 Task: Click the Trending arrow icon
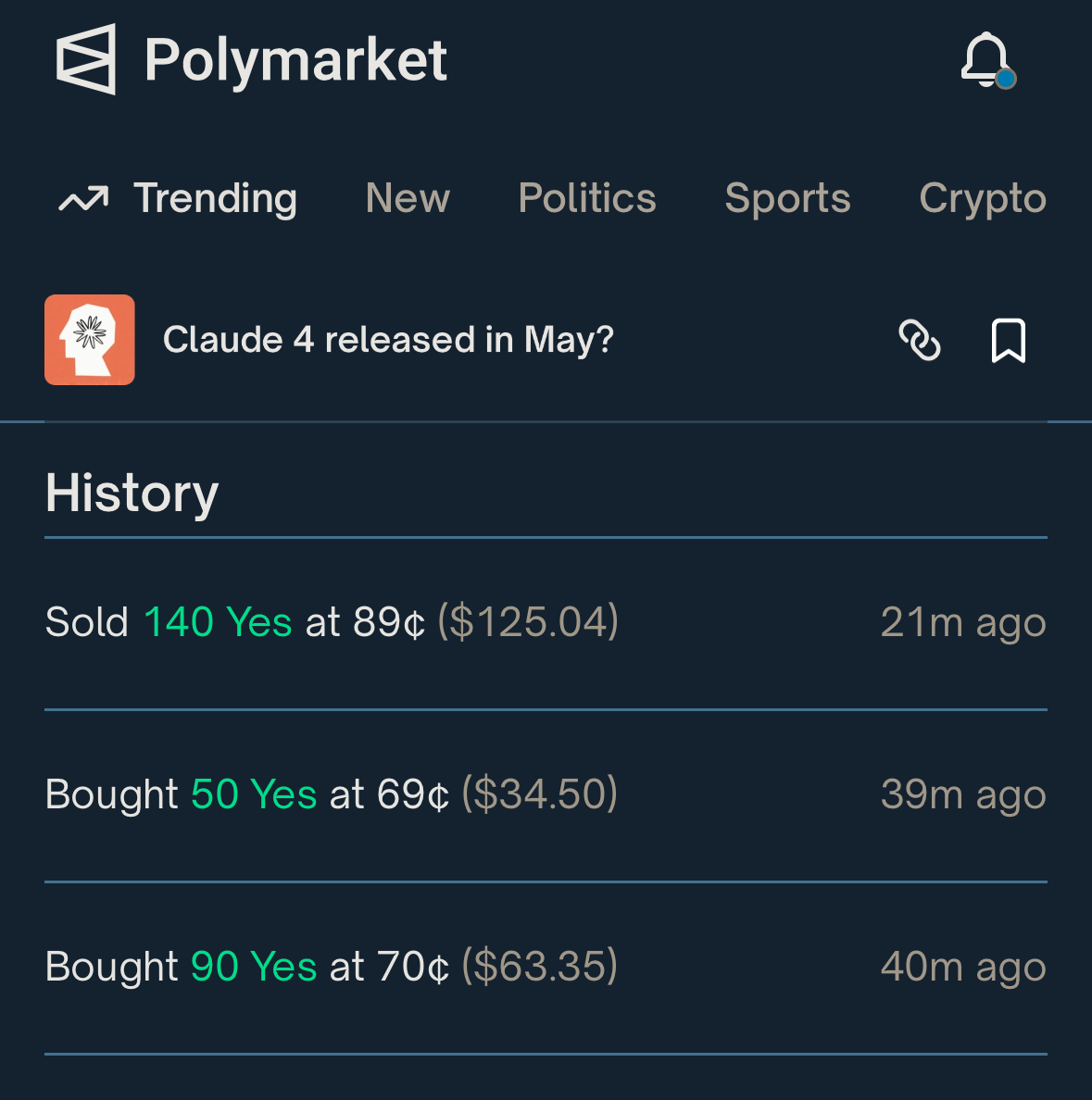(x=83, y=198)
